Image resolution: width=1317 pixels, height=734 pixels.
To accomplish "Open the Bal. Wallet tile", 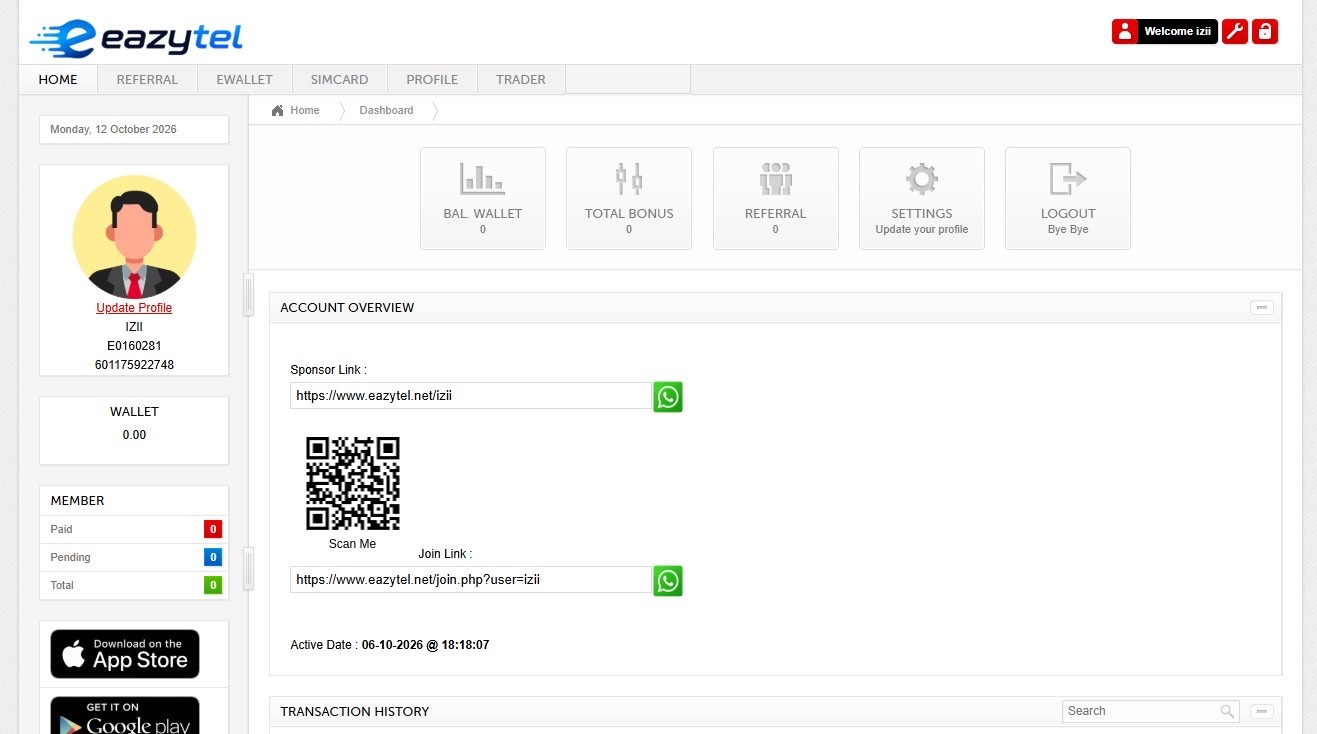I will 483,198.
